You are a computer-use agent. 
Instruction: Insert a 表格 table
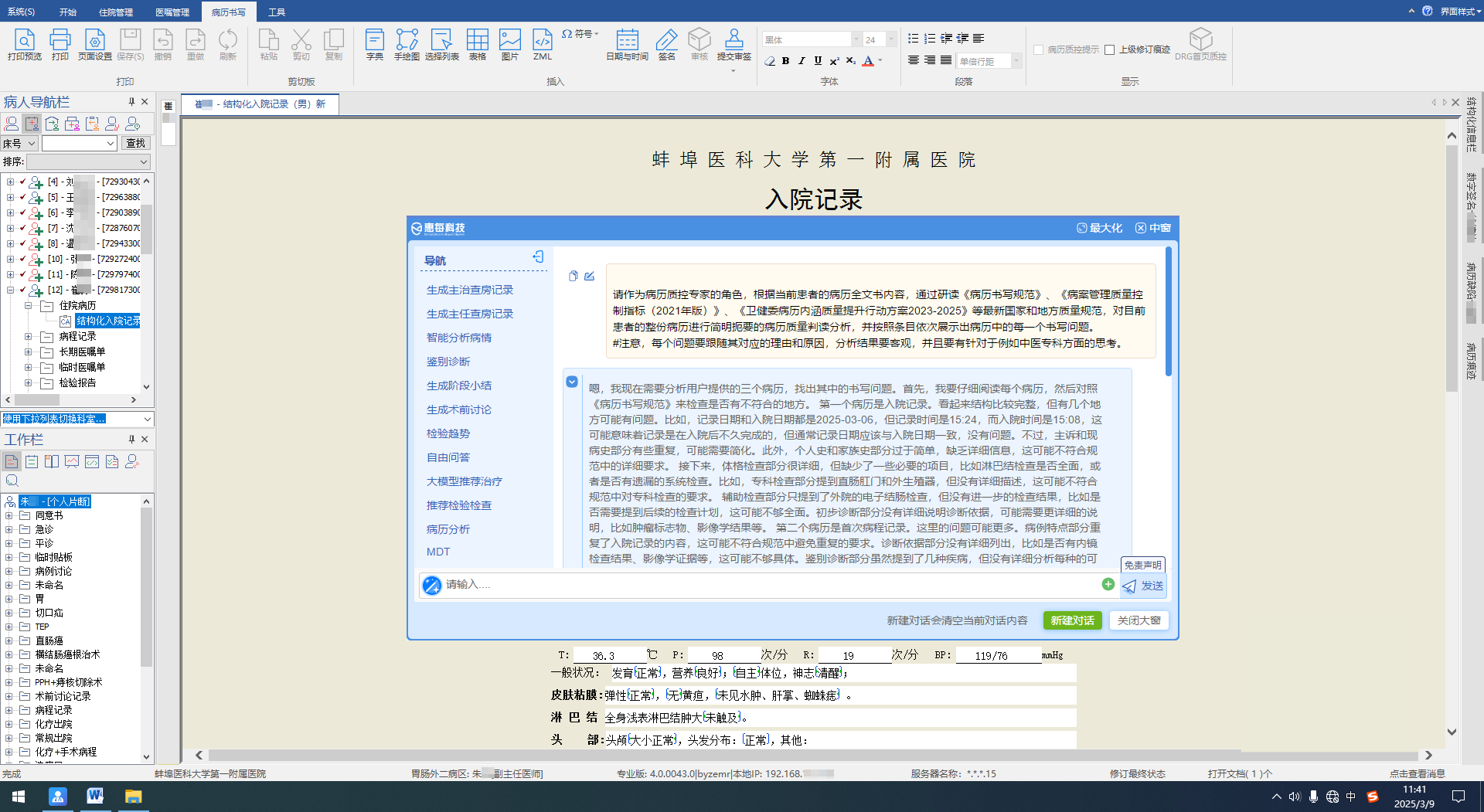coord(477,44)
